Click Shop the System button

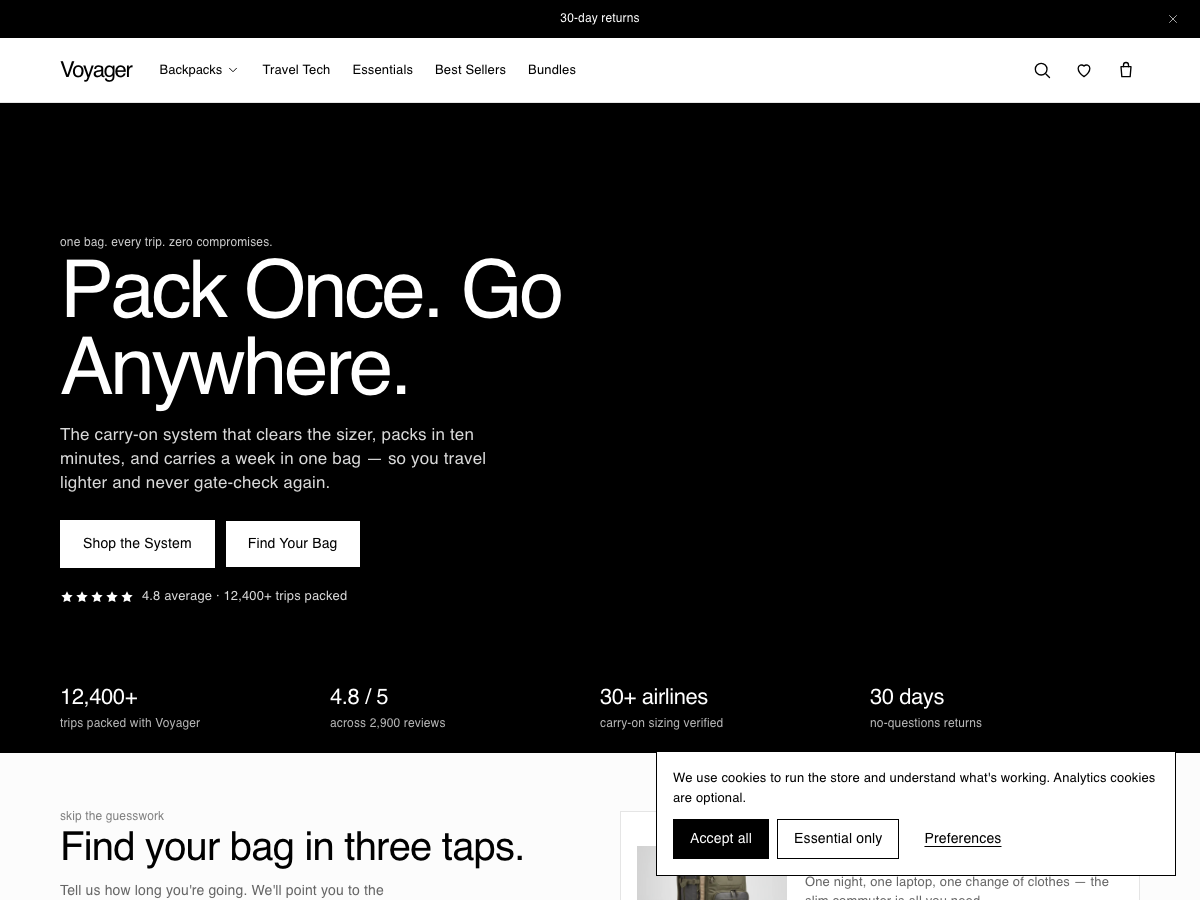tap(137, 544)
